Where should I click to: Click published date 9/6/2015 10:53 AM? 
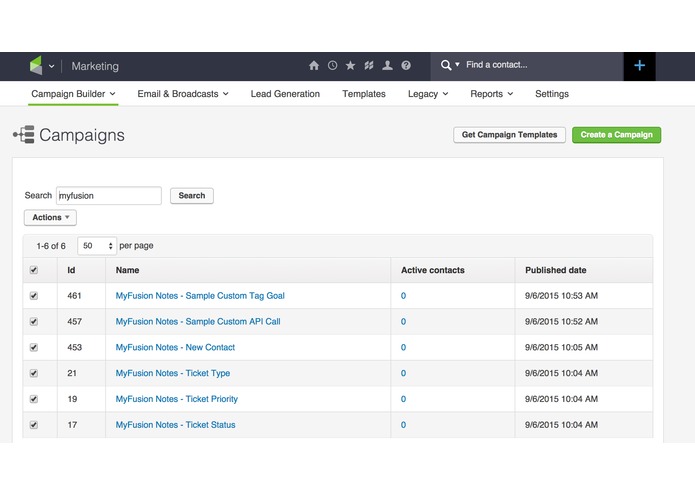[x=562, y=296]
